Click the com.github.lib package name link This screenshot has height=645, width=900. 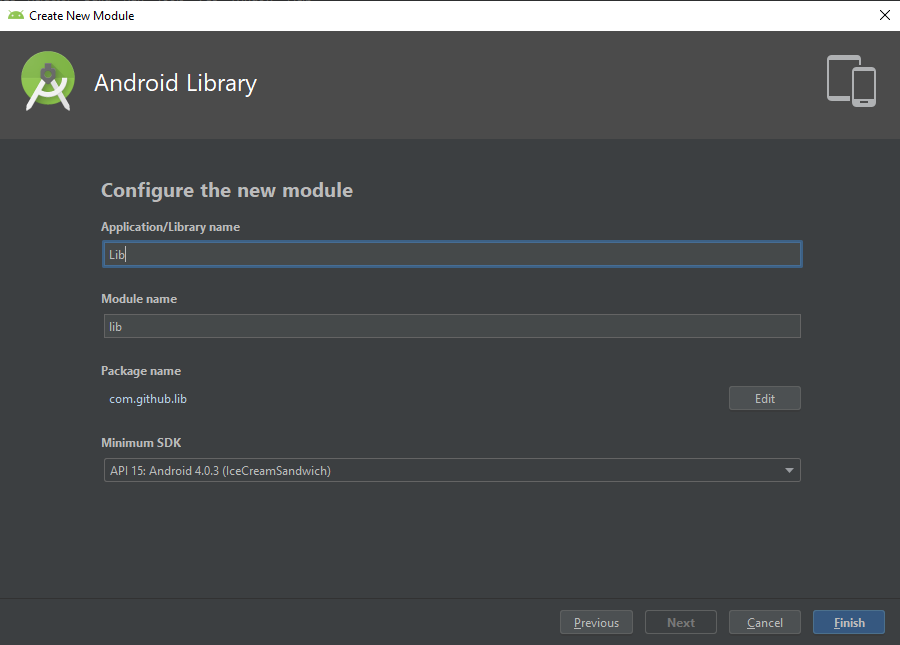click(x=148, y=398)
